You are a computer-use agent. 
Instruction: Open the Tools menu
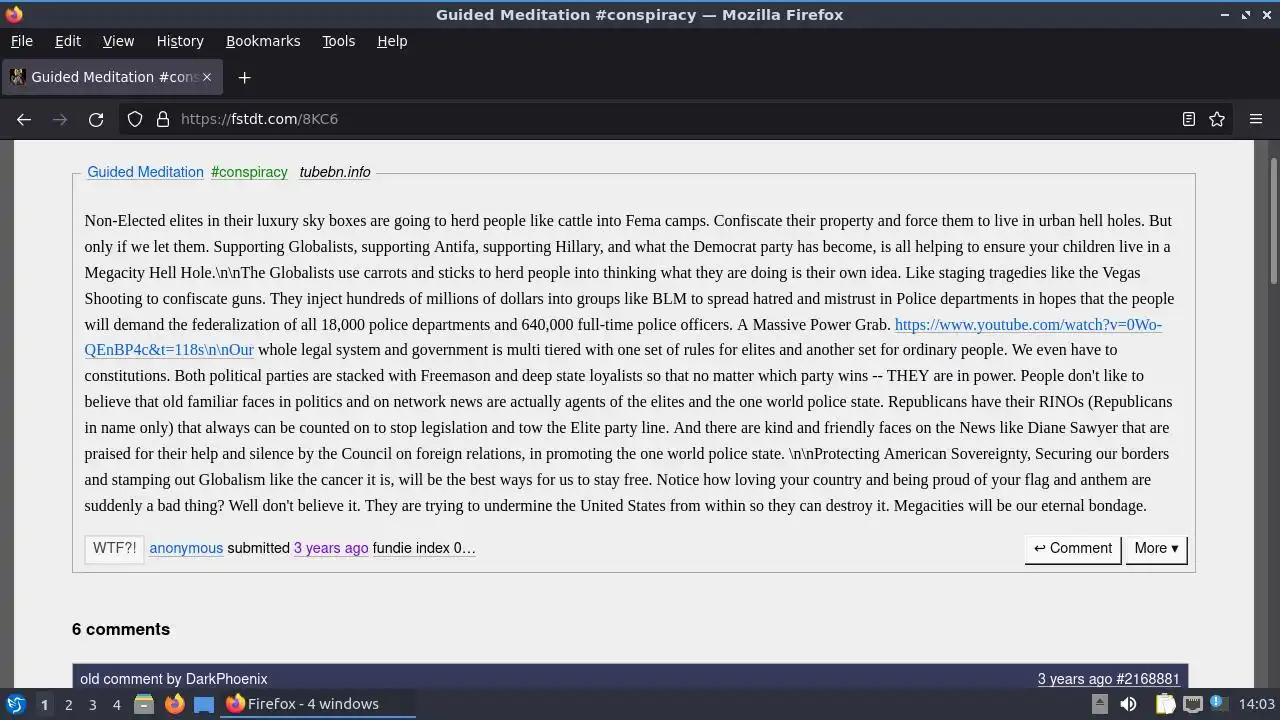coord(338,41)
